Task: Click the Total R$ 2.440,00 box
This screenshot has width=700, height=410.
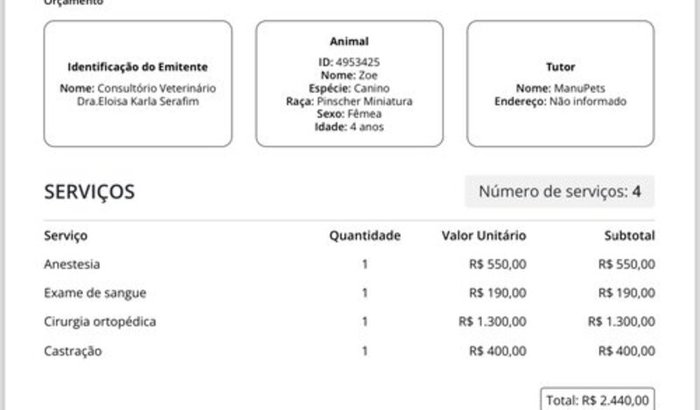Action: pos(597,399)
